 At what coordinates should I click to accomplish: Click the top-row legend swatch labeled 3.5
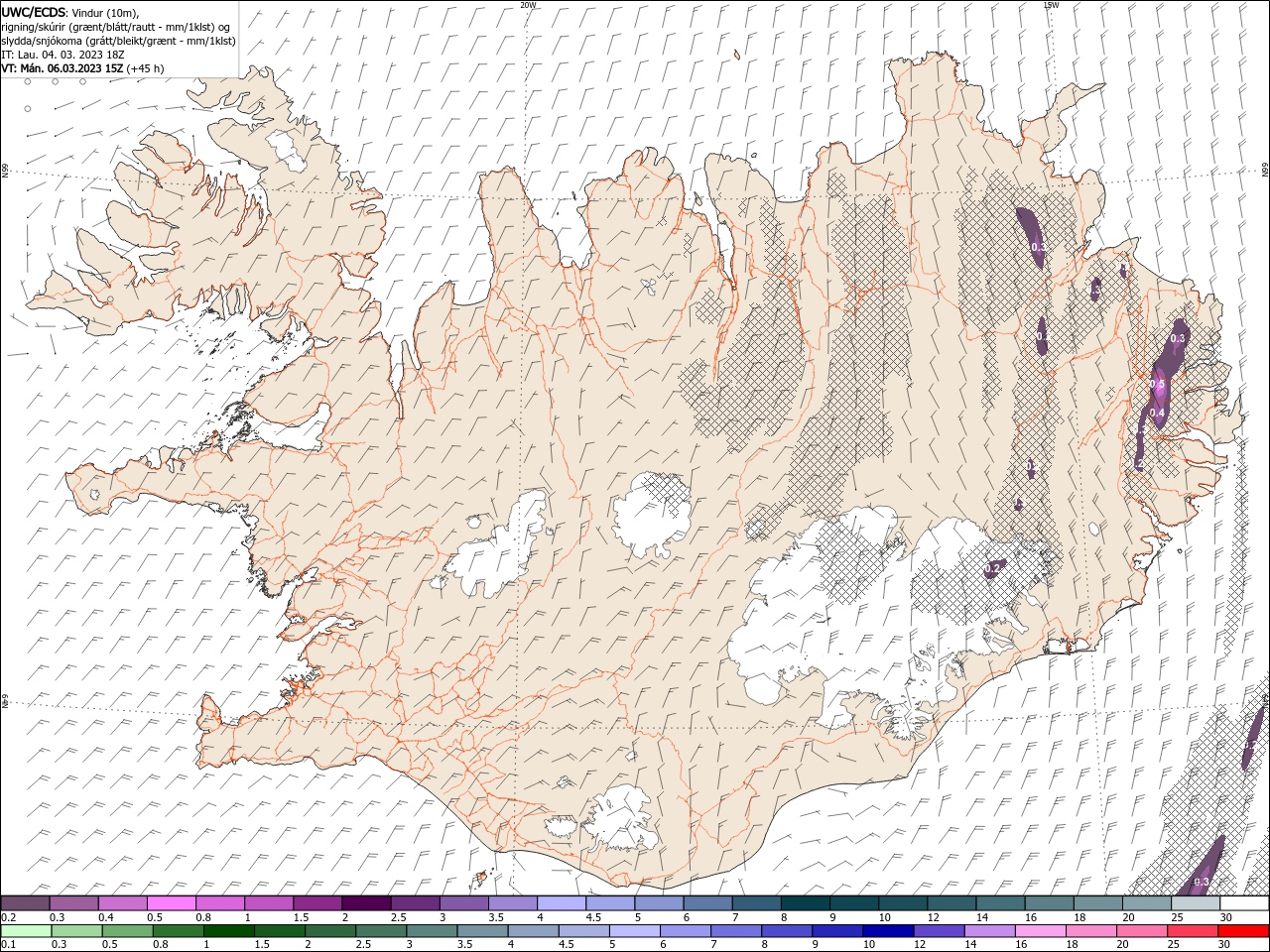point(512,903)
